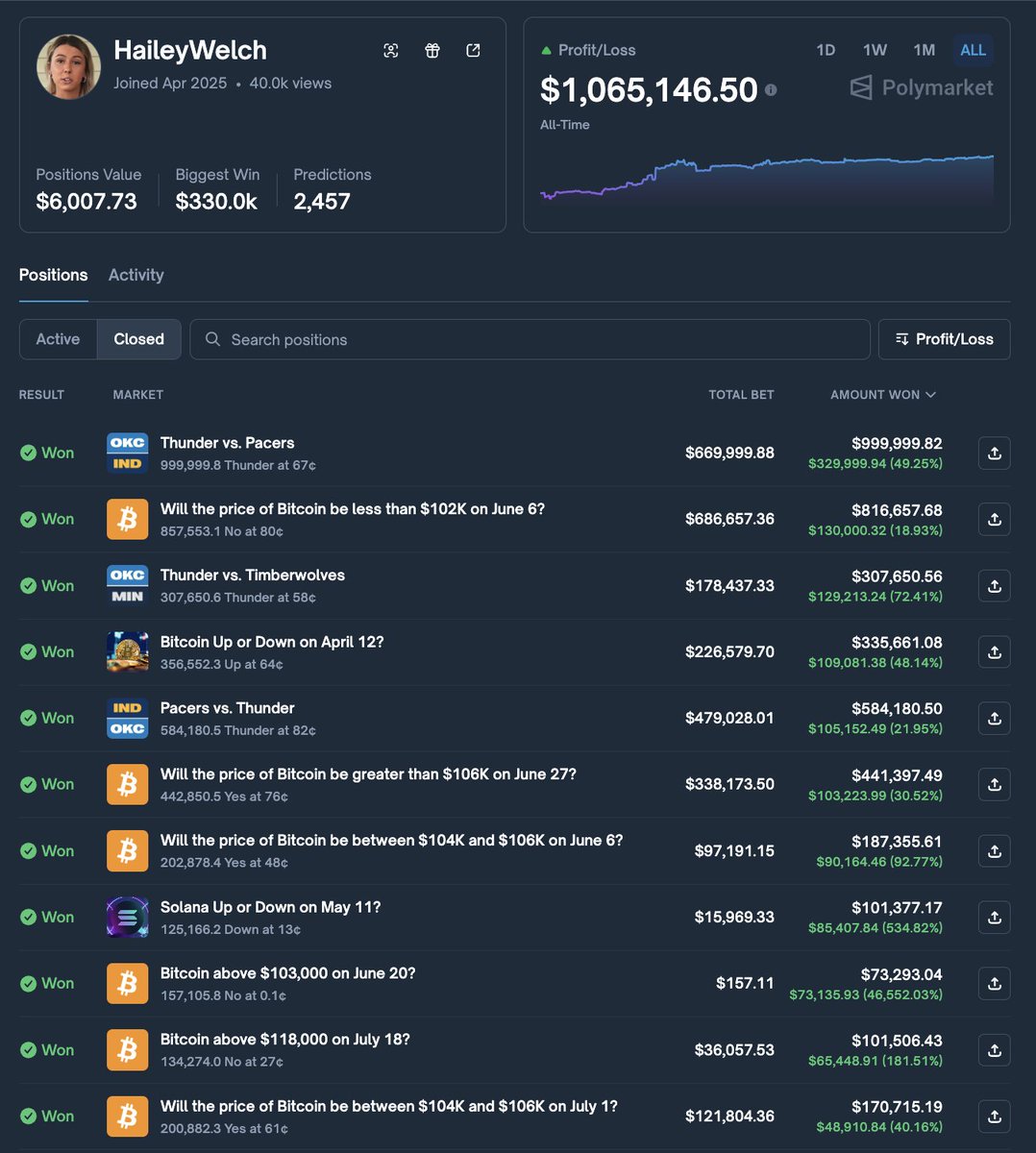
Task: Click Bitcoin icon for July 18 $118,000 market
Action: click(127, 1050)
